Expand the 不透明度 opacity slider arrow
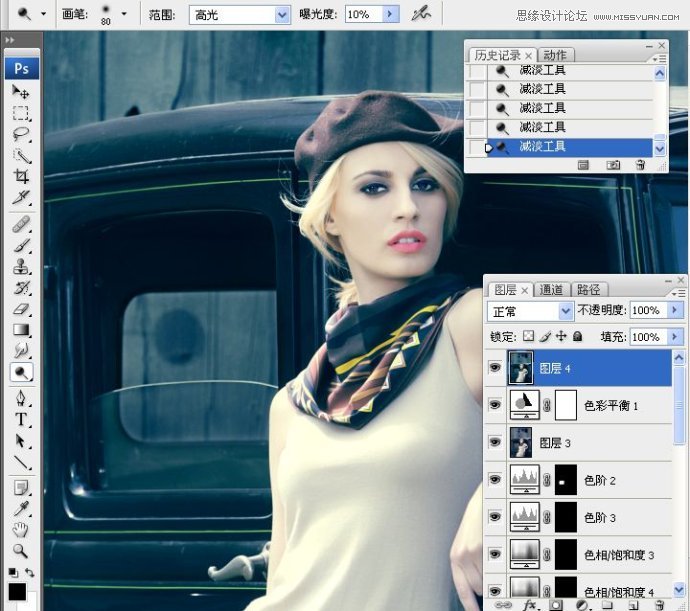The height and width of the screenshot is (611, 690). click(675, 311)
